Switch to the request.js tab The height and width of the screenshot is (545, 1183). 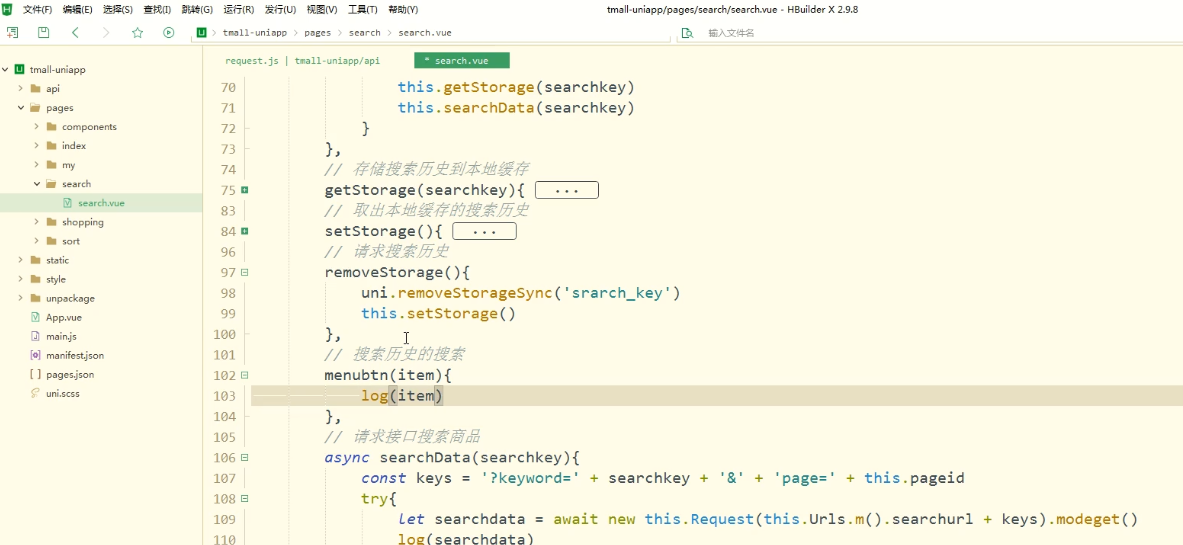[303, 61]
